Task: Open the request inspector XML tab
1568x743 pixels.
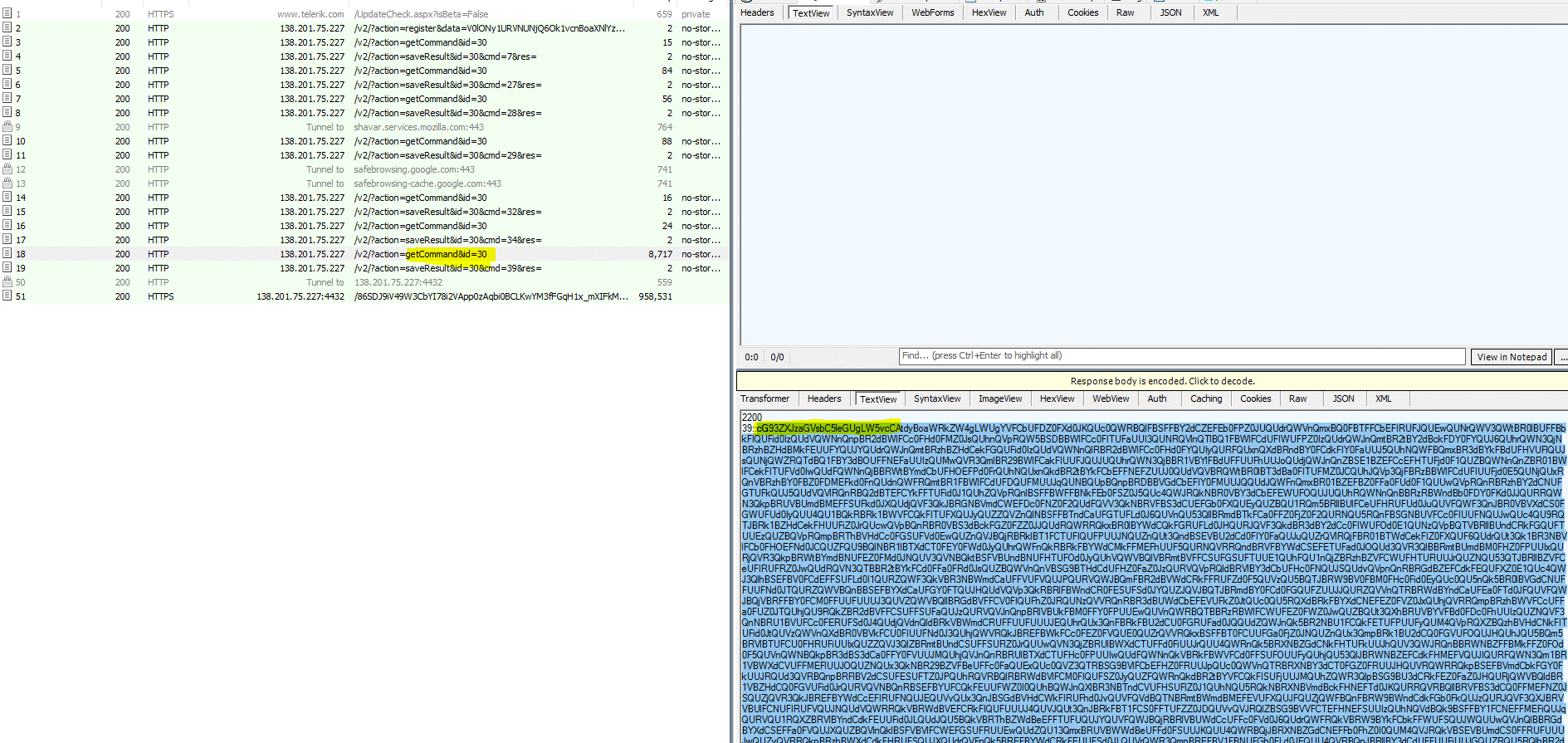Action: coord(1211,12)
